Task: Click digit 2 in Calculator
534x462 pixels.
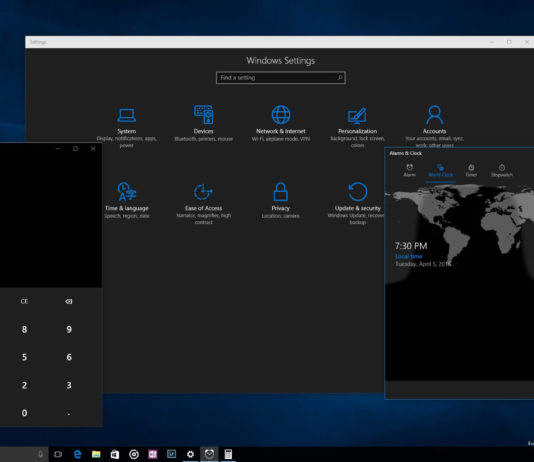Action: [x=24, y=385]
